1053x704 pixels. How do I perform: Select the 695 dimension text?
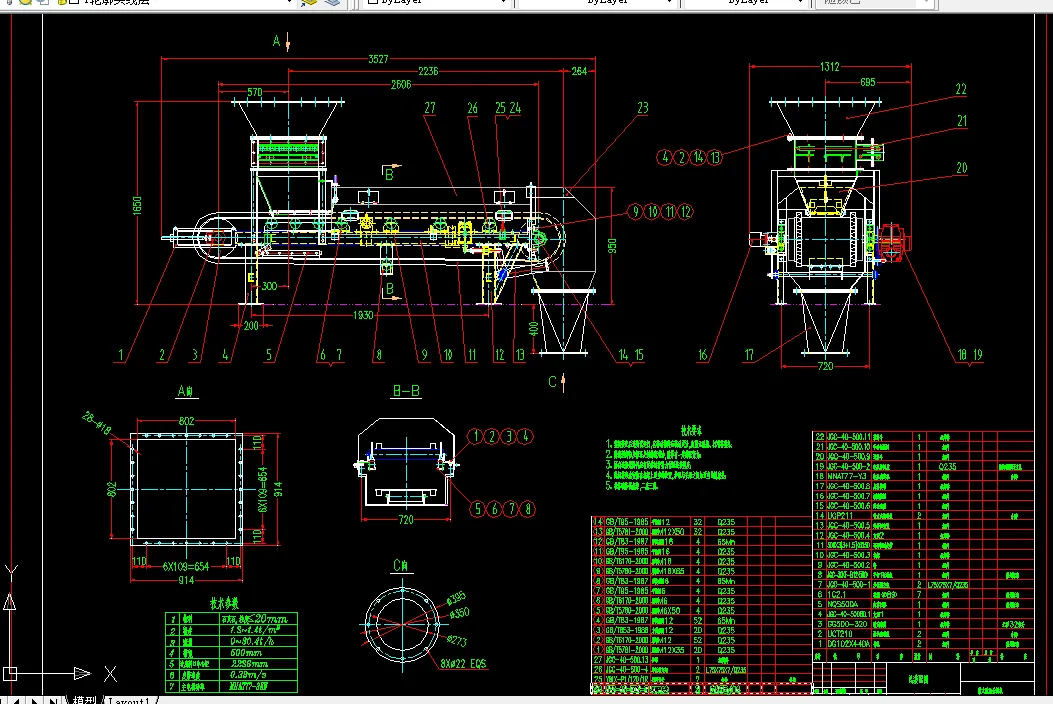868,83
